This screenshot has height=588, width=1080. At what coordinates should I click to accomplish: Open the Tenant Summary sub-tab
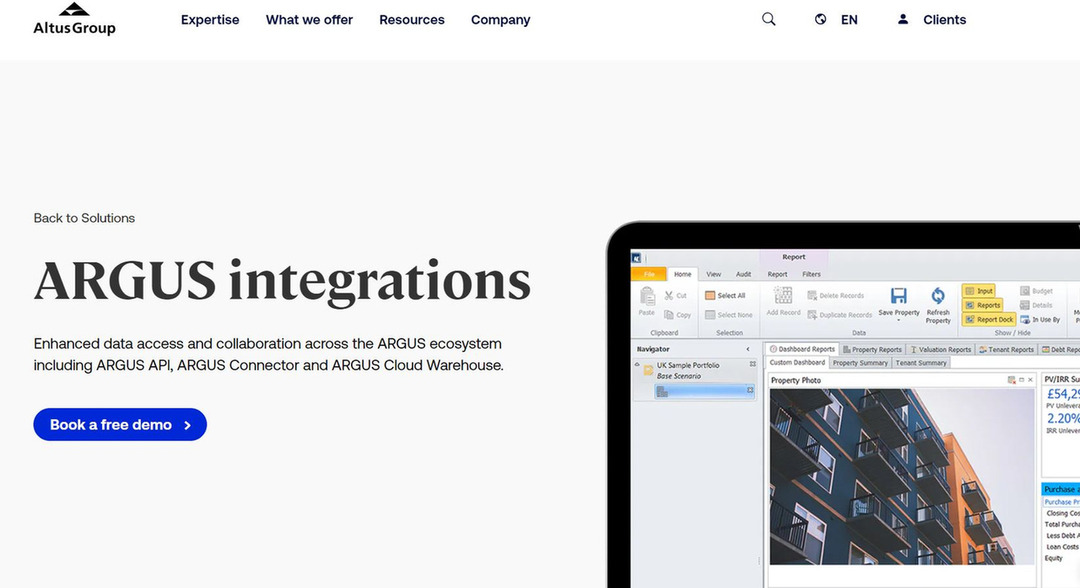coord(921,363)
